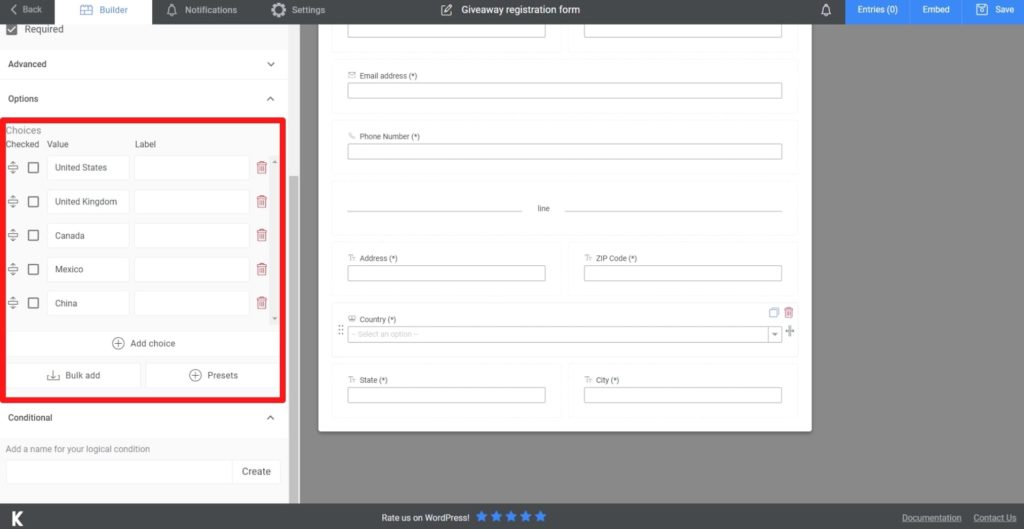The image size is (1024, 529).
Task: Click the label field for United States
Action: (191, 168)
